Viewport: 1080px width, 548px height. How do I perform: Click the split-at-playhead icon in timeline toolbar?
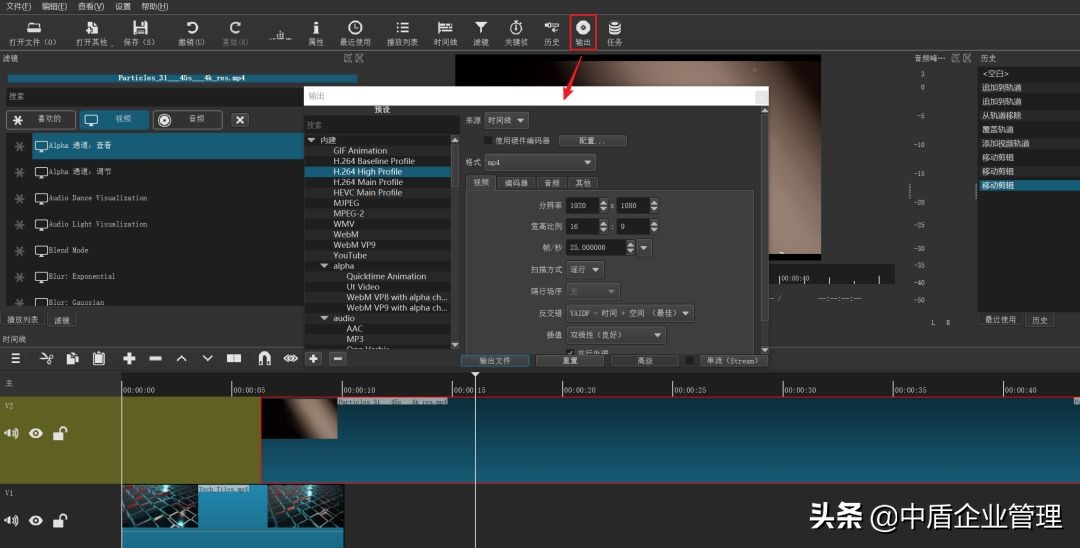point(234,358)
